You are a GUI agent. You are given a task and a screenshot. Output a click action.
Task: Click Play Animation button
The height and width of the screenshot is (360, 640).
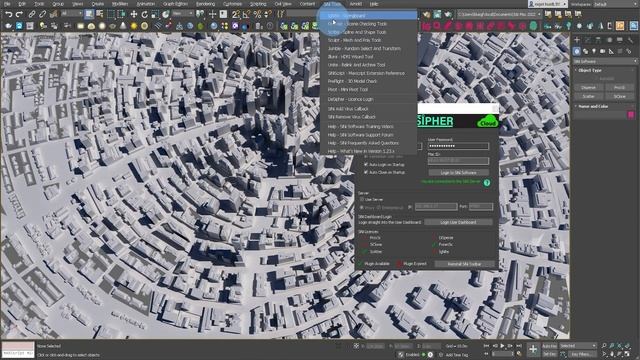502,346
